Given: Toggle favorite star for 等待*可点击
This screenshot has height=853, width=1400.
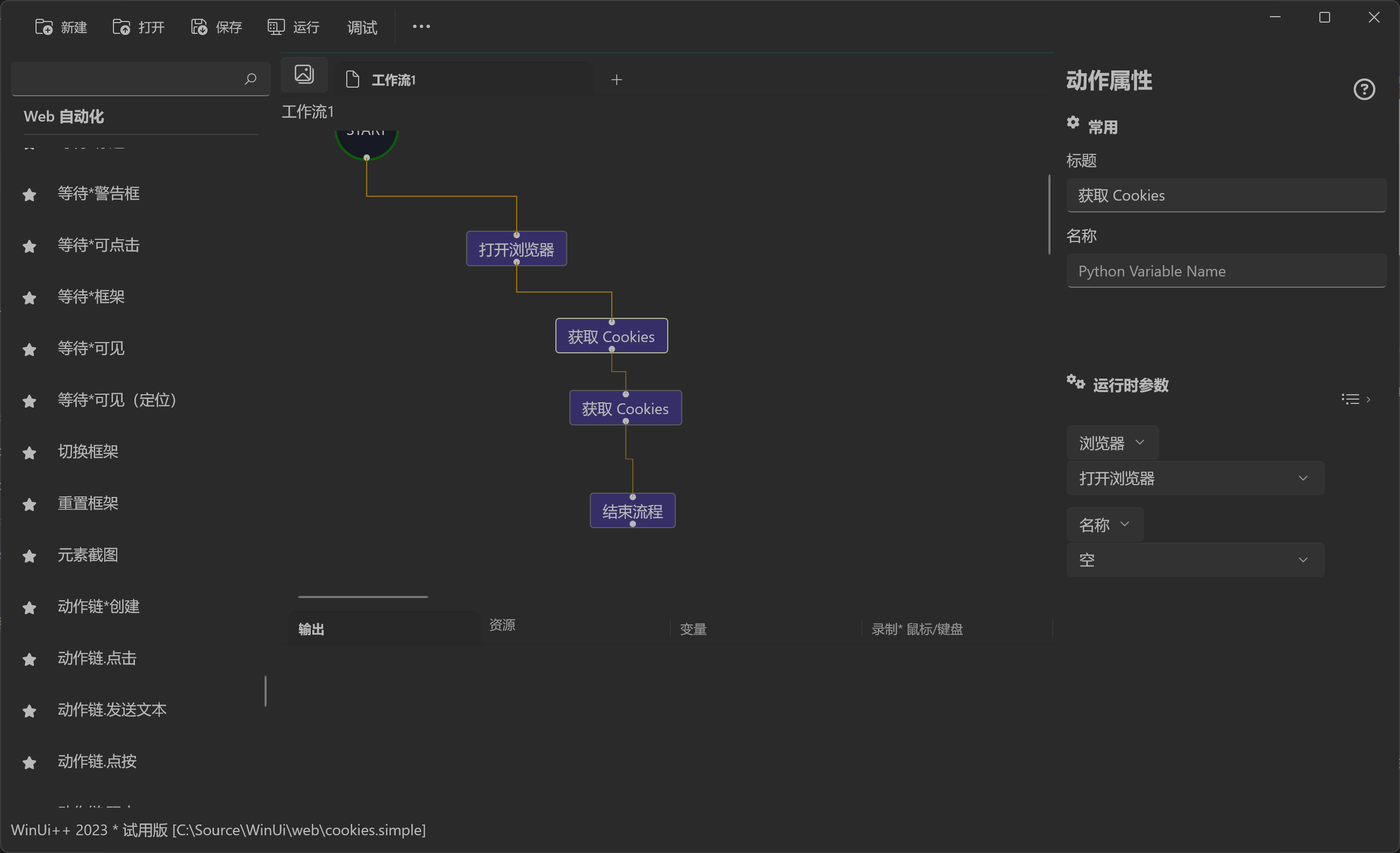Looking at the screenshot, I should (x=30, y=246).
